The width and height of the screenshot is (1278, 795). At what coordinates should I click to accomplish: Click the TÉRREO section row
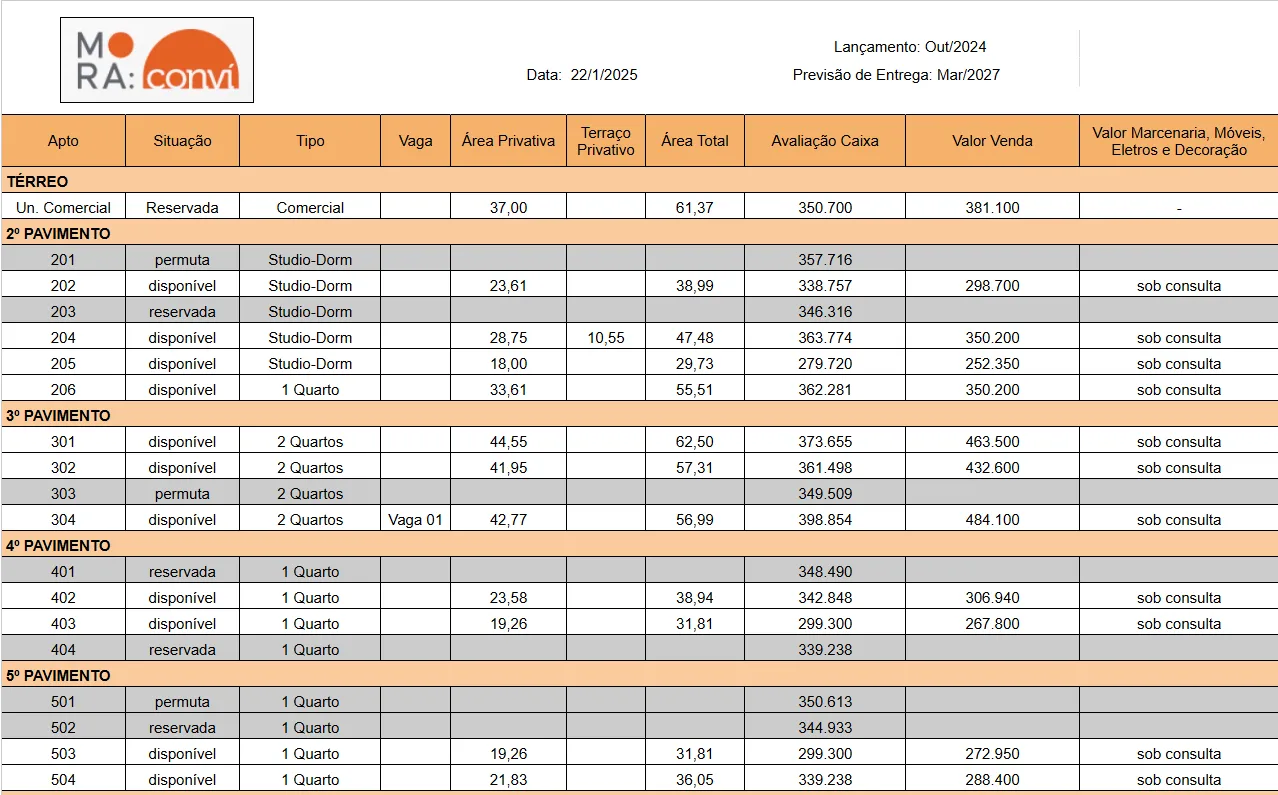point(639,181)
